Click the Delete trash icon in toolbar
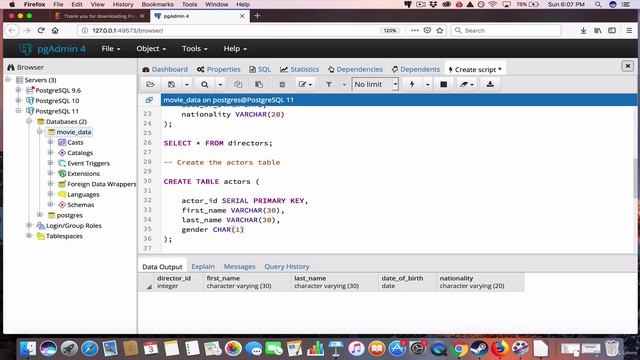Image resolution: width=640 pixels, height=360 pixels. [x=282, y=84]
